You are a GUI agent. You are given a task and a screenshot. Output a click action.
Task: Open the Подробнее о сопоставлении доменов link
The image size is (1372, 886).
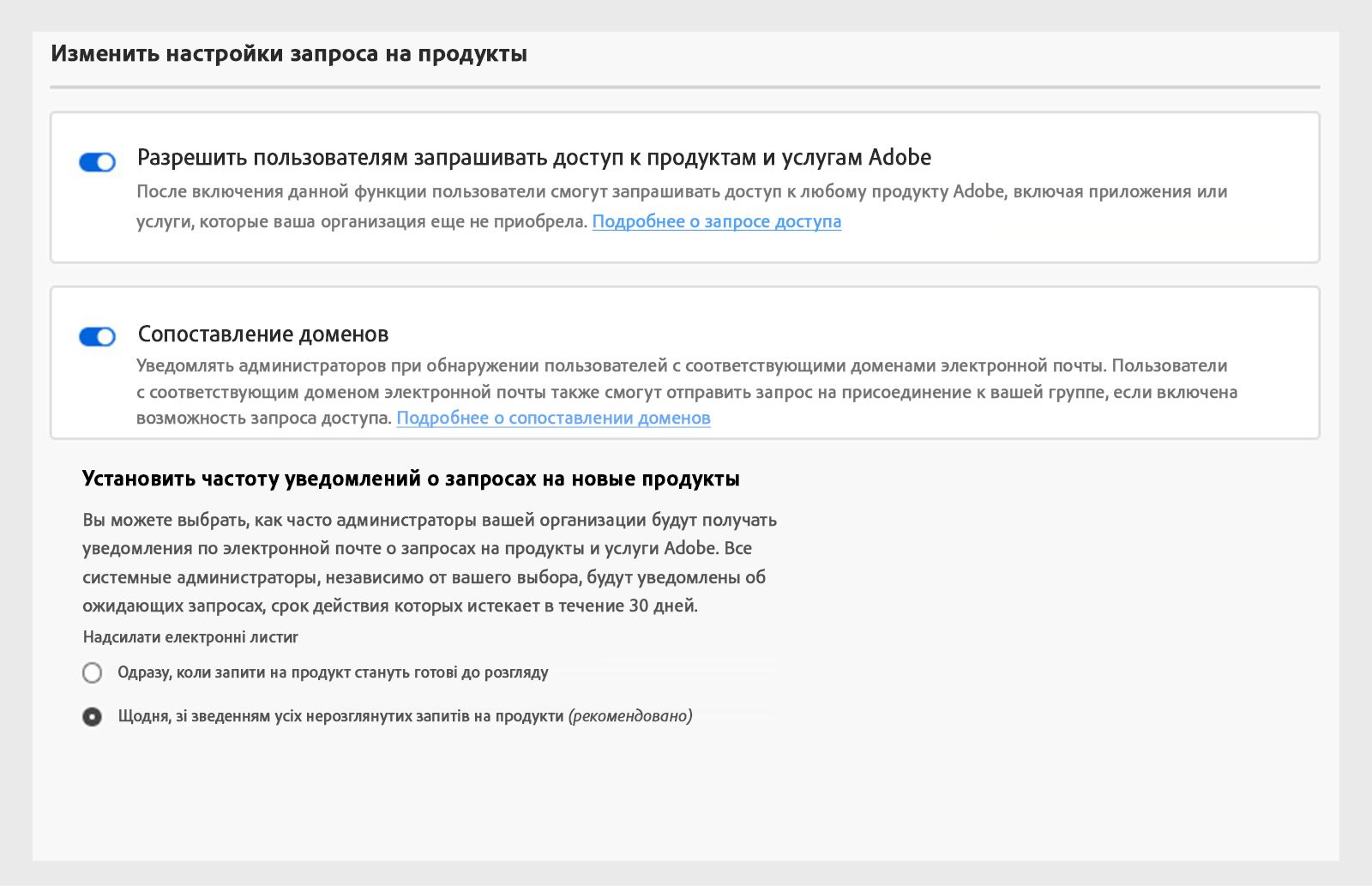click(x=553, y=419)
